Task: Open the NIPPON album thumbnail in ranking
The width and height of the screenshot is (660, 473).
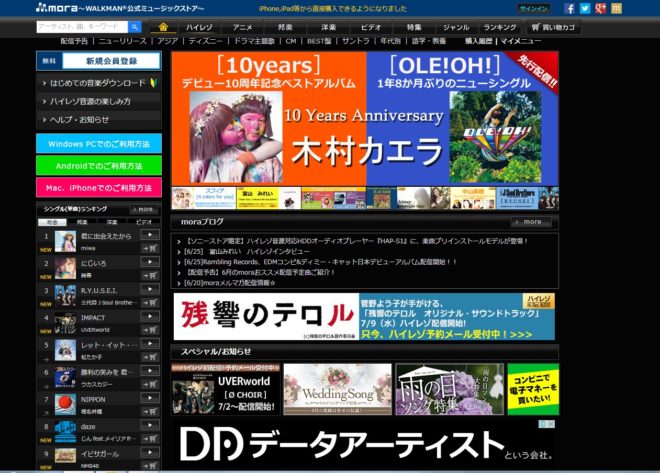Action: [x=65, y=405]
